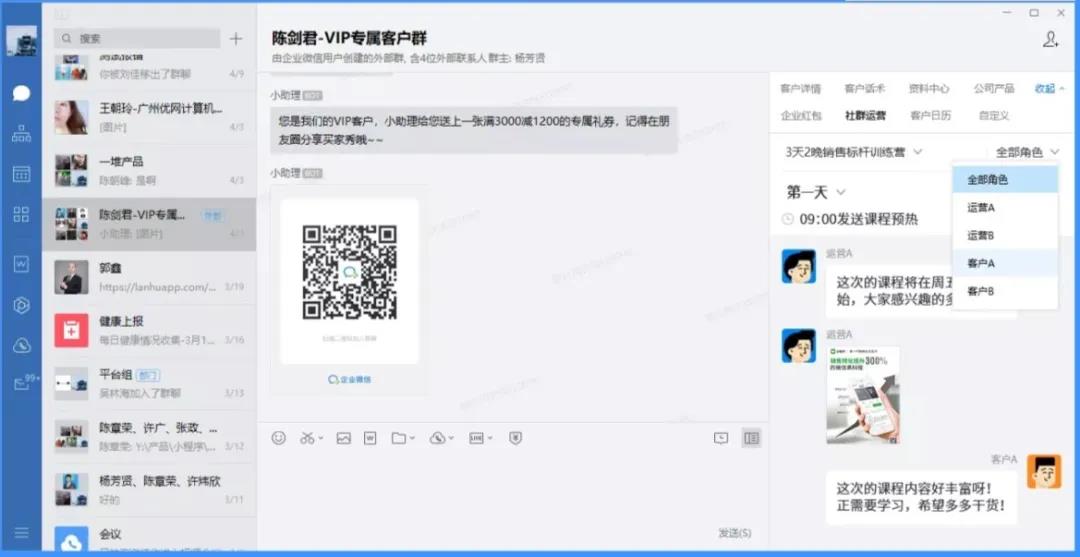
Task: Expand the 全部角色 role dropdown
Action: click(x=1027, y=152)
